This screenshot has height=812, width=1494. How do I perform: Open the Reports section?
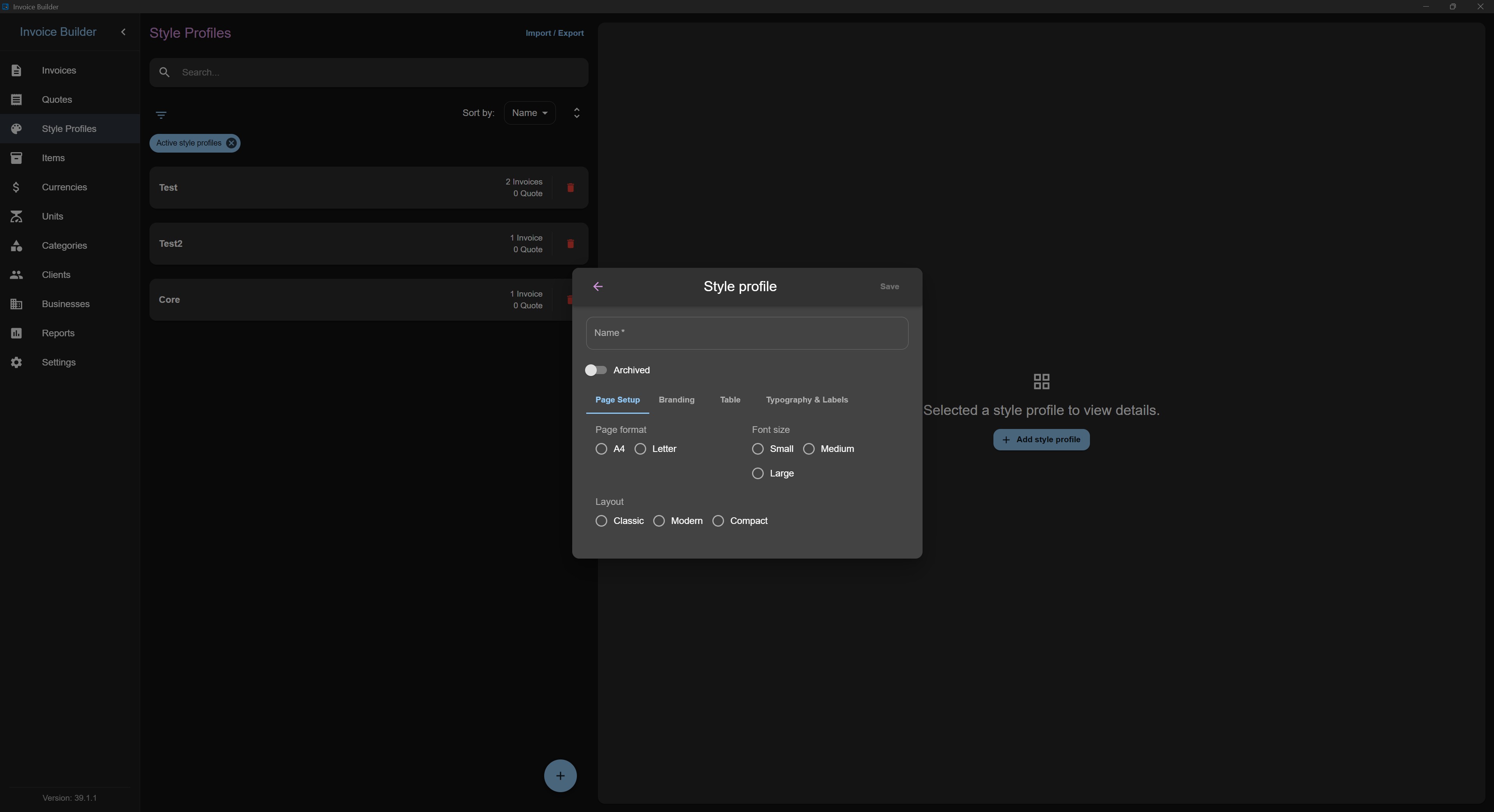pyautogui.click(x=70, y=333)
